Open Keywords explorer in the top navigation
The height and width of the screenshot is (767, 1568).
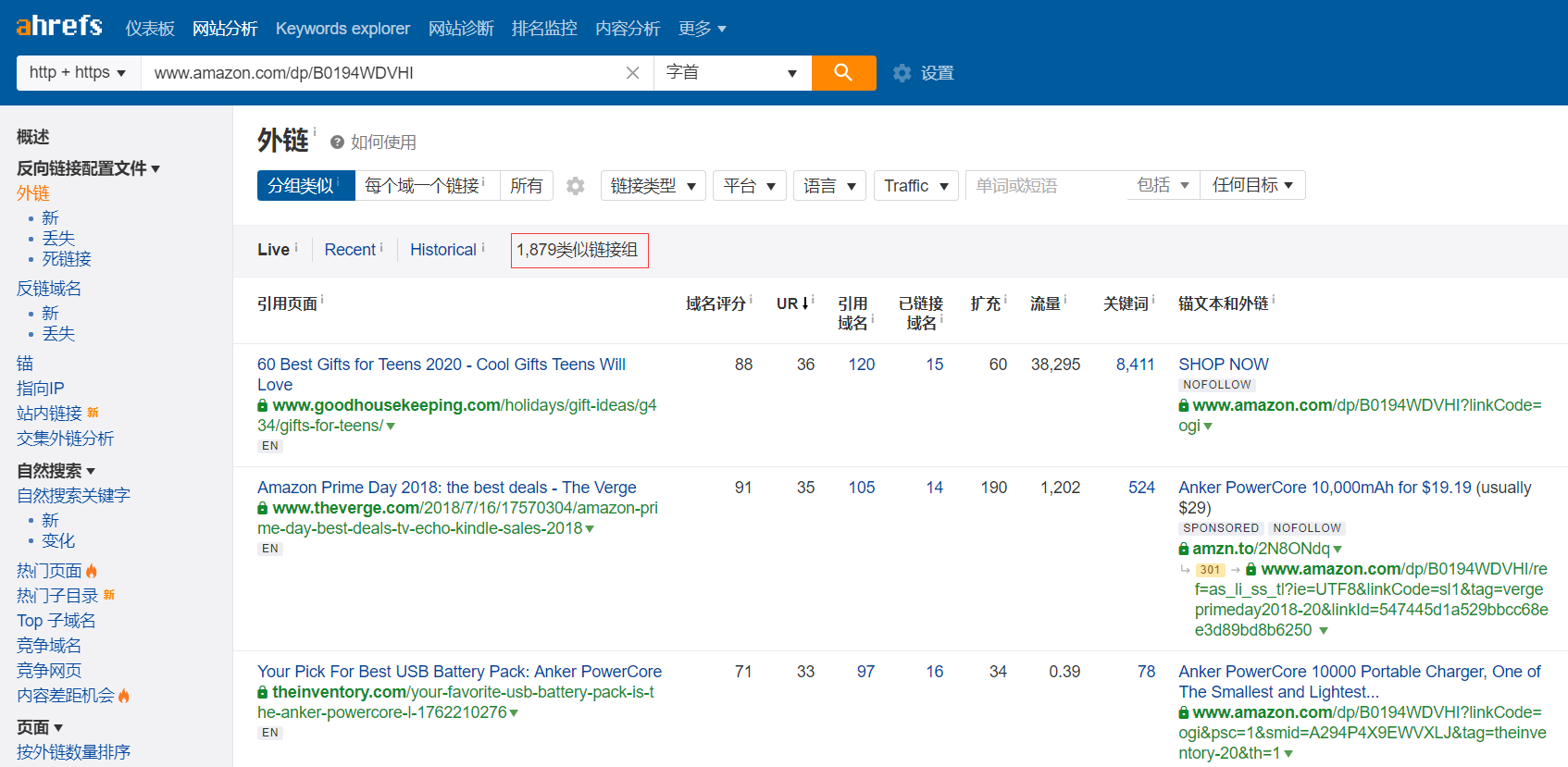342,29
